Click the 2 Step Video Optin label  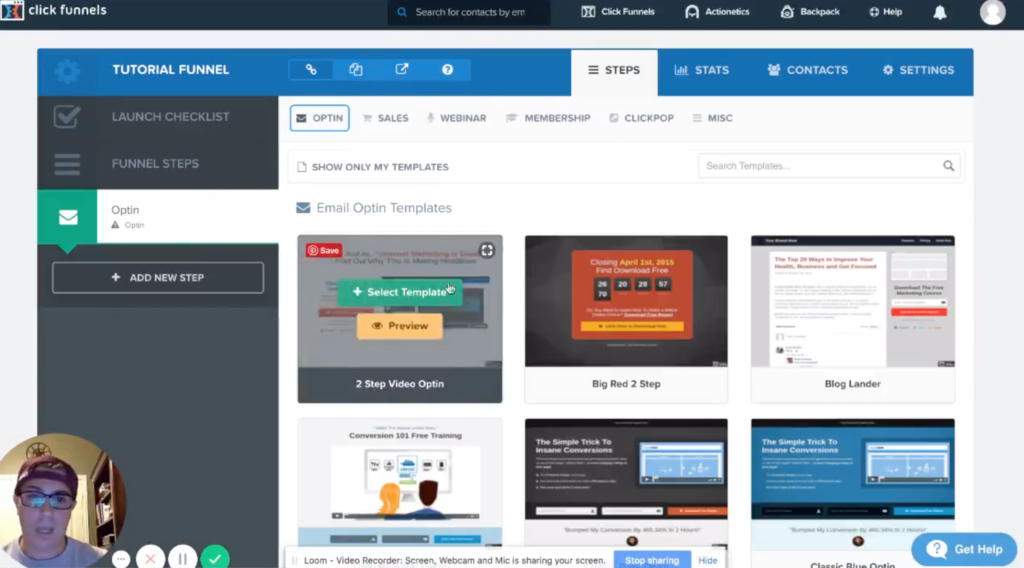[400, 384]
